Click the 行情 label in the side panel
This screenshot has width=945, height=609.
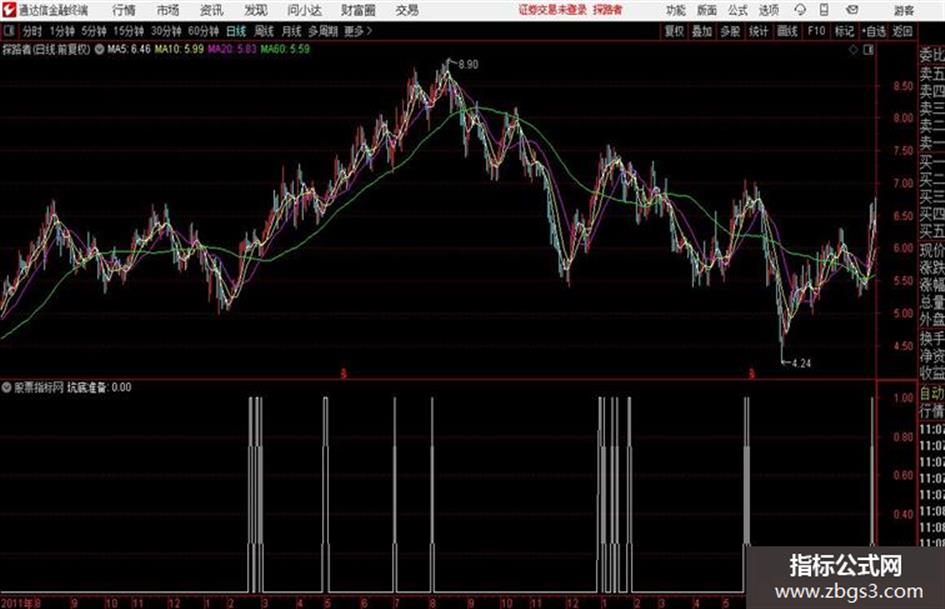coord(932,411)
